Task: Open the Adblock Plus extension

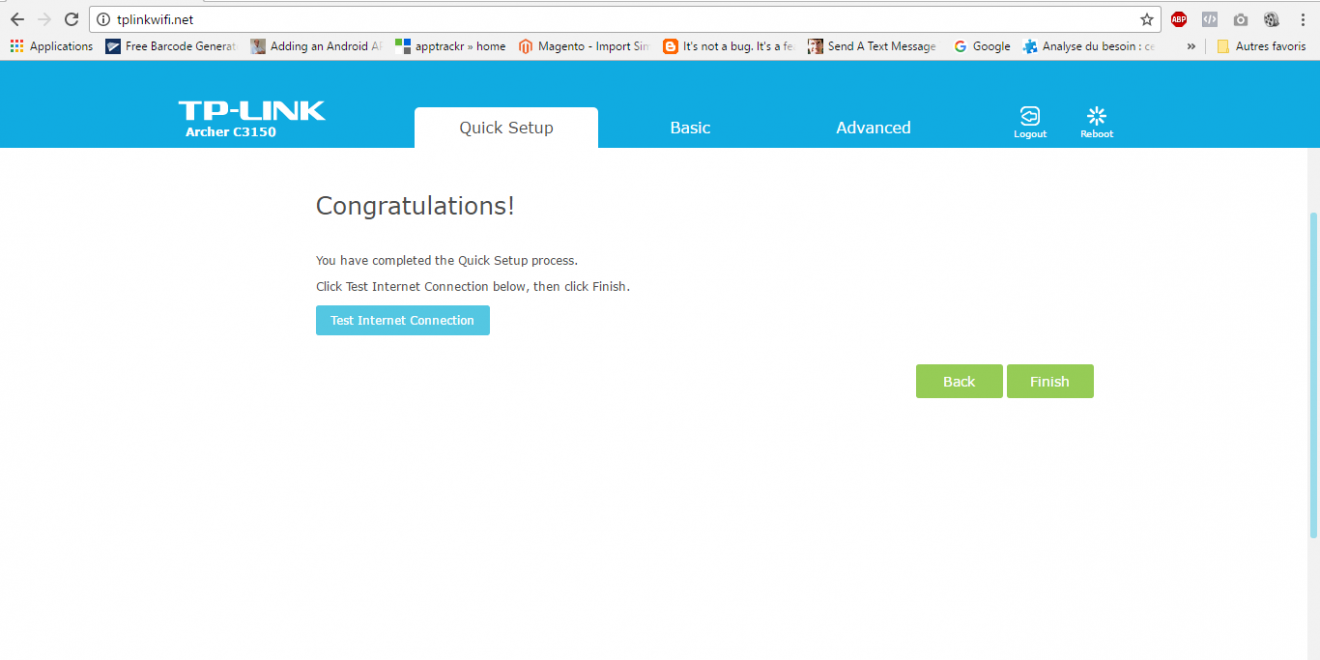Action: point(1179,19)
